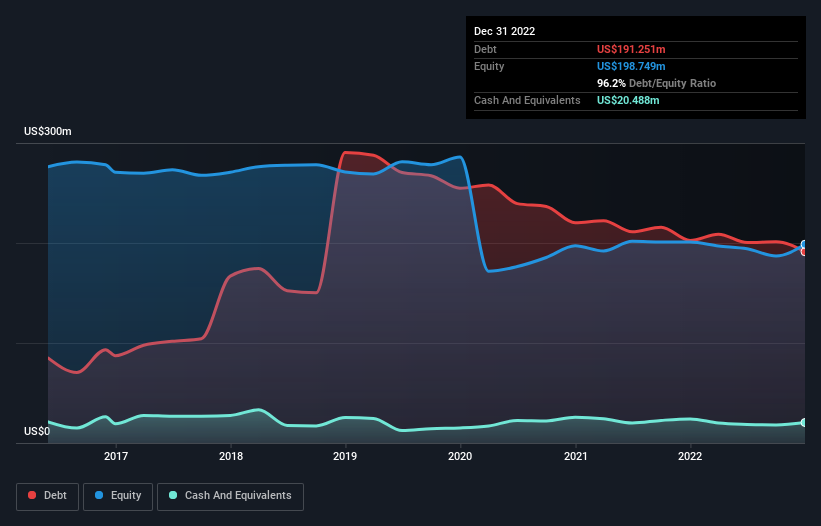Viewport: 821px width, 526px height.
Task: Click the US$20.488m cash value
Action: 628,100
